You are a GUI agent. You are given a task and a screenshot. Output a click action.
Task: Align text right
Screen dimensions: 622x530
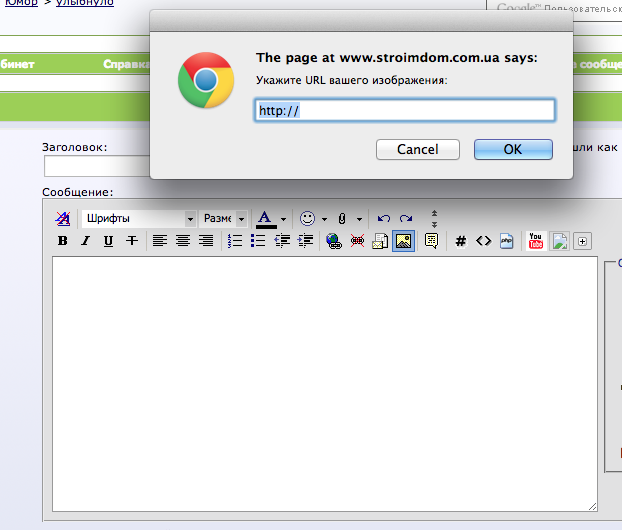206,241
